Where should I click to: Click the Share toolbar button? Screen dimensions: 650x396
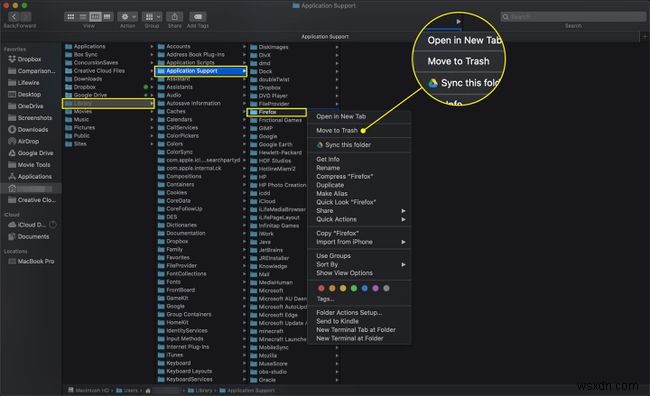pyautogui.click(x=175, y=17)
